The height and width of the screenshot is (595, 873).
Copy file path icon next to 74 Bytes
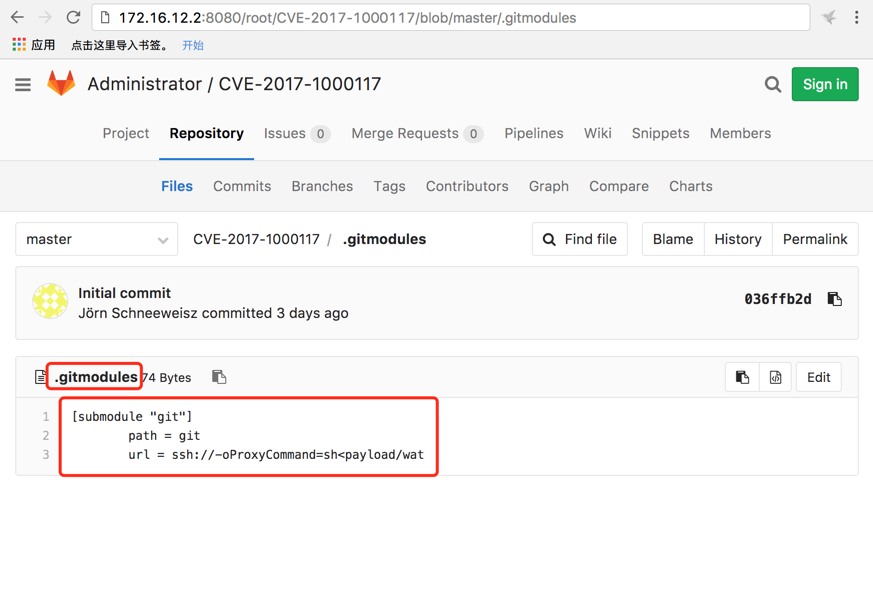coord(219,377)
